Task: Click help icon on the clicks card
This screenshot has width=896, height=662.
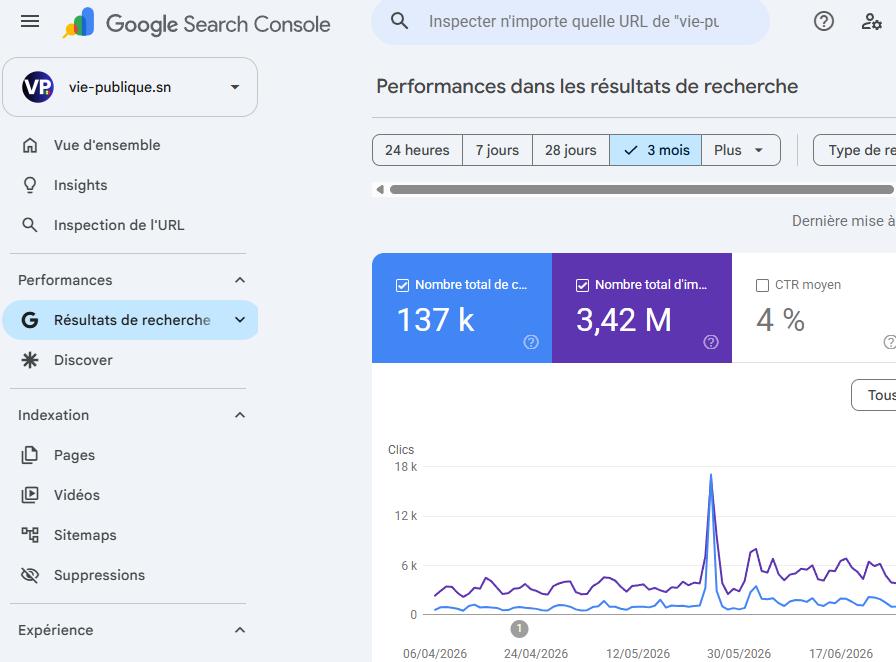Action: pos(531,342)
